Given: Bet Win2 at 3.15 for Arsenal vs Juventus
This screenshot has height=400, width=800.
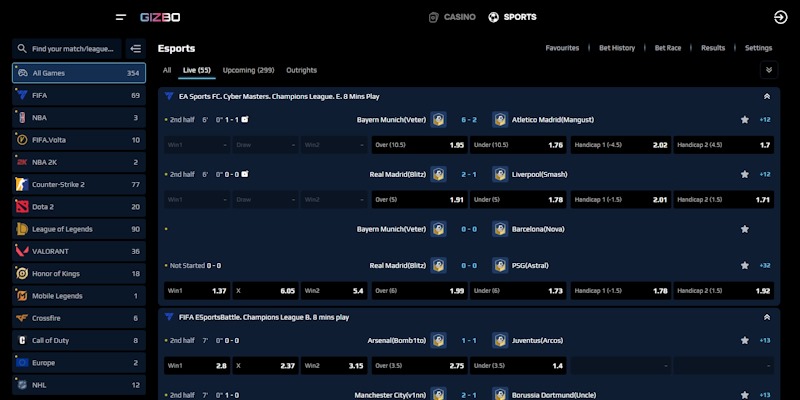Looking at the screenshot, I should pos(334,366).
